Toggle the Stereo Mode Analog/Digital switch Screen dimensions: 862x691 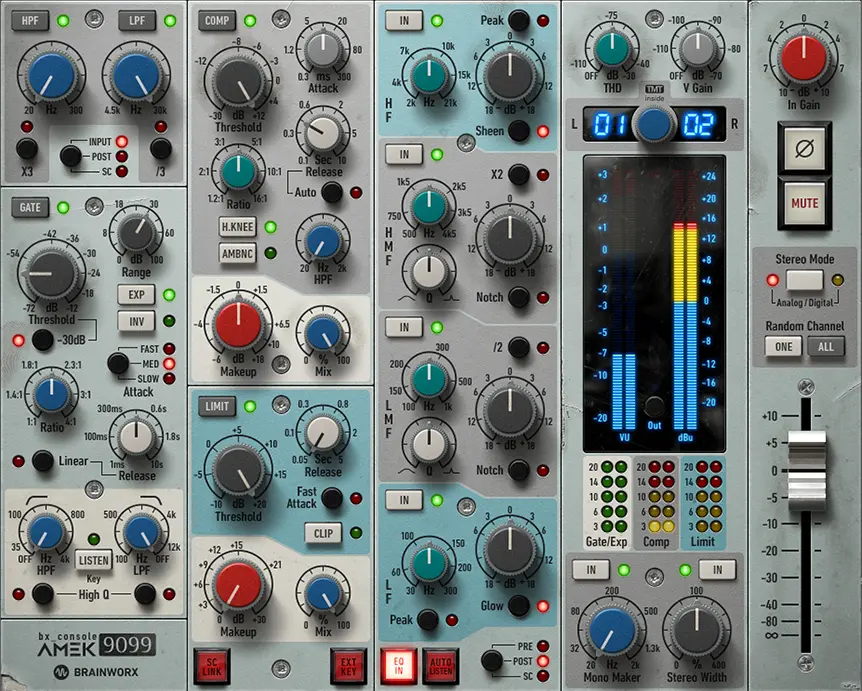coord(804,280)
